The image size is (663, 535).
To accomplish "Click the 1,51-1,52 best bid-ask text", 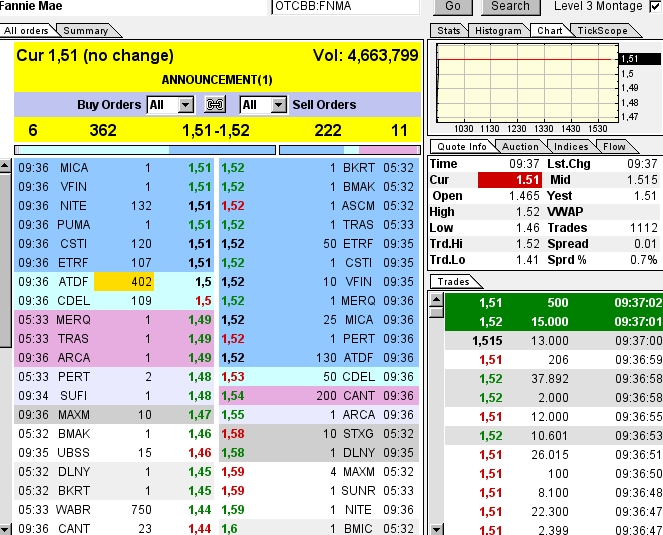I will [216, 130].
